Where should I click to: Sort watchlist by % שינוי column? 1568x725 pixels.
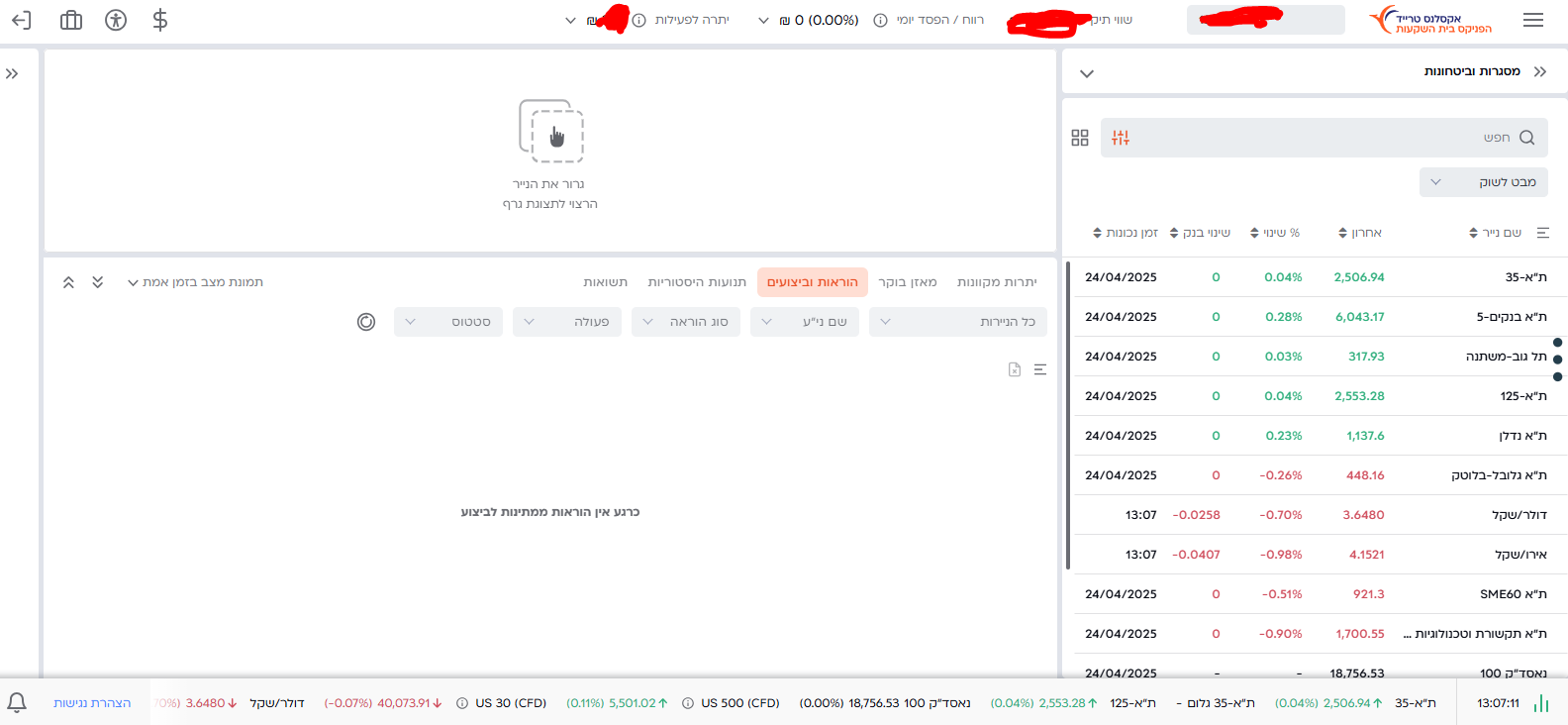pos(1275,233)
